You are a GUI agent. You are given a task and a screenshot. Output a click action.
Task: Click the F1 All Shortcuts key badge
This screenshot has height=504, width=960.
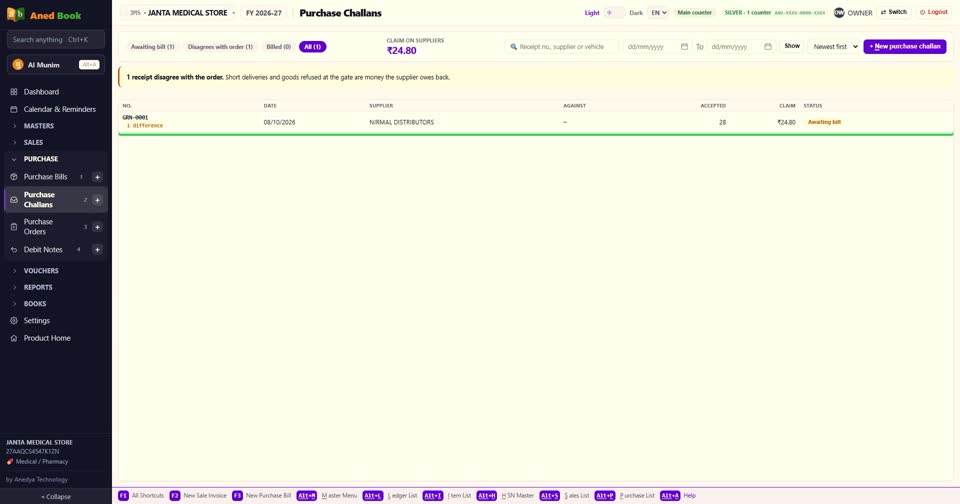[123, 495]
